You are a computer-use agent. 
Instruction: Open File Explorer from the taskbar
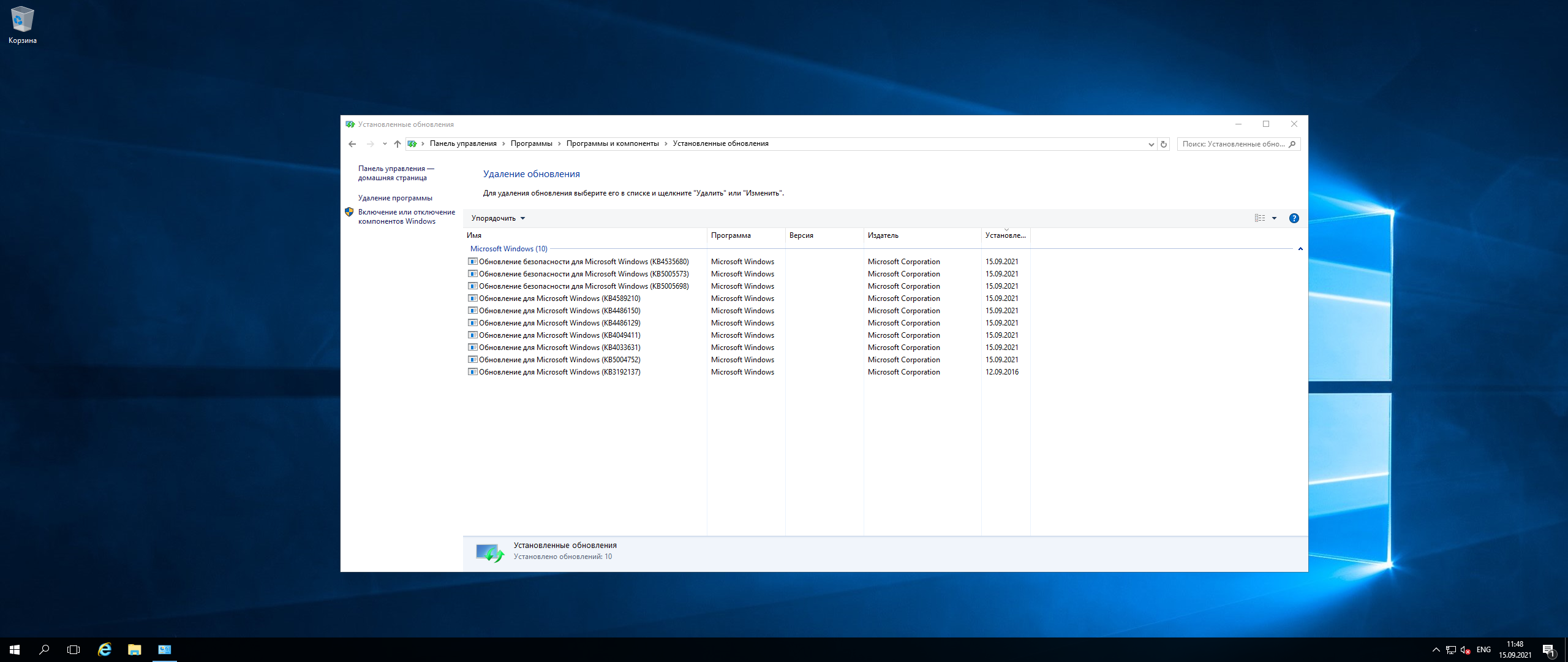[x=134, y=650]
